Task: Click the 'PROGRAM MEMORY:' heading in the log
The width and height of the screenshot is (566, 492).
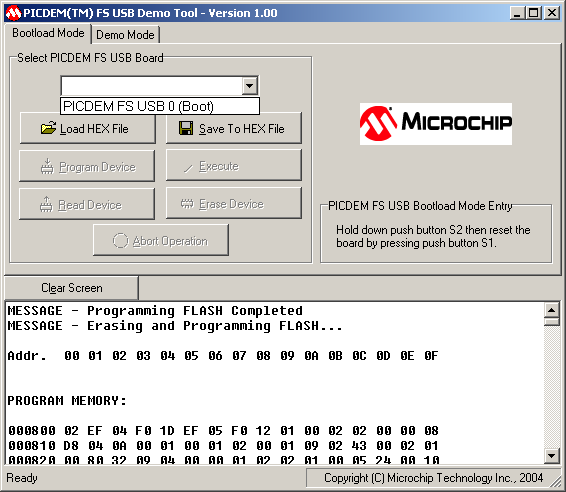Action: [x=67, y=401]
